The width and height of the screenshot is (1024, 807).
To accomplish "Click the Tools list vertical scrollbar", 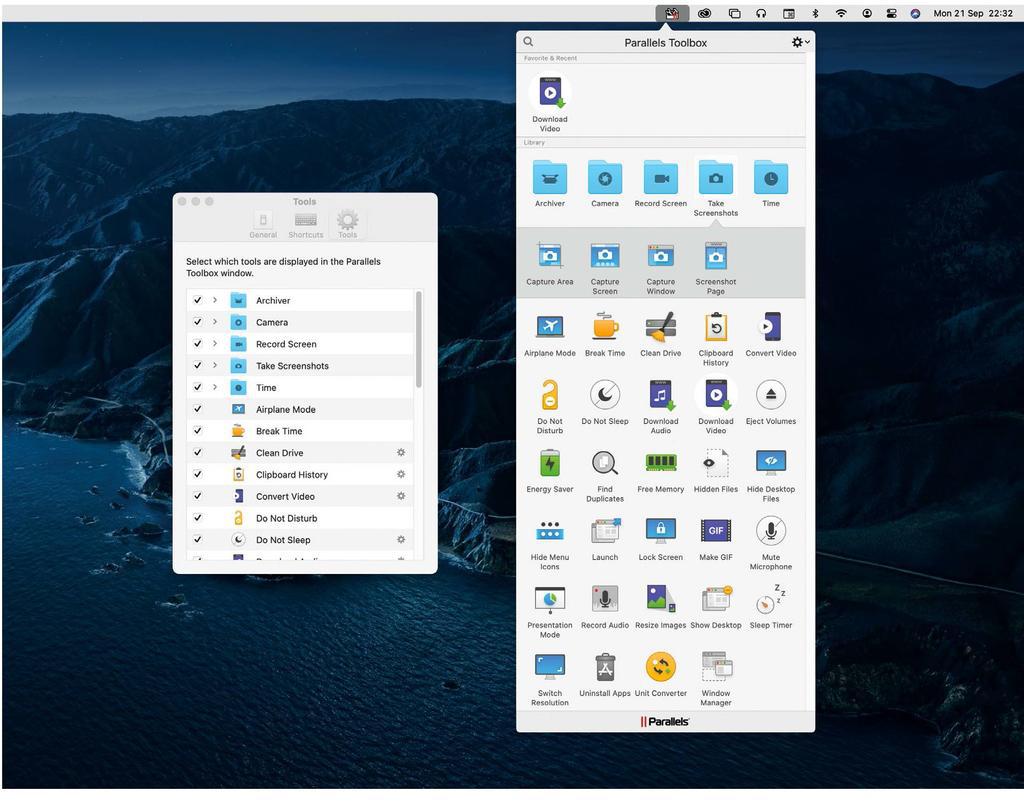I will (x=419, y=340).
